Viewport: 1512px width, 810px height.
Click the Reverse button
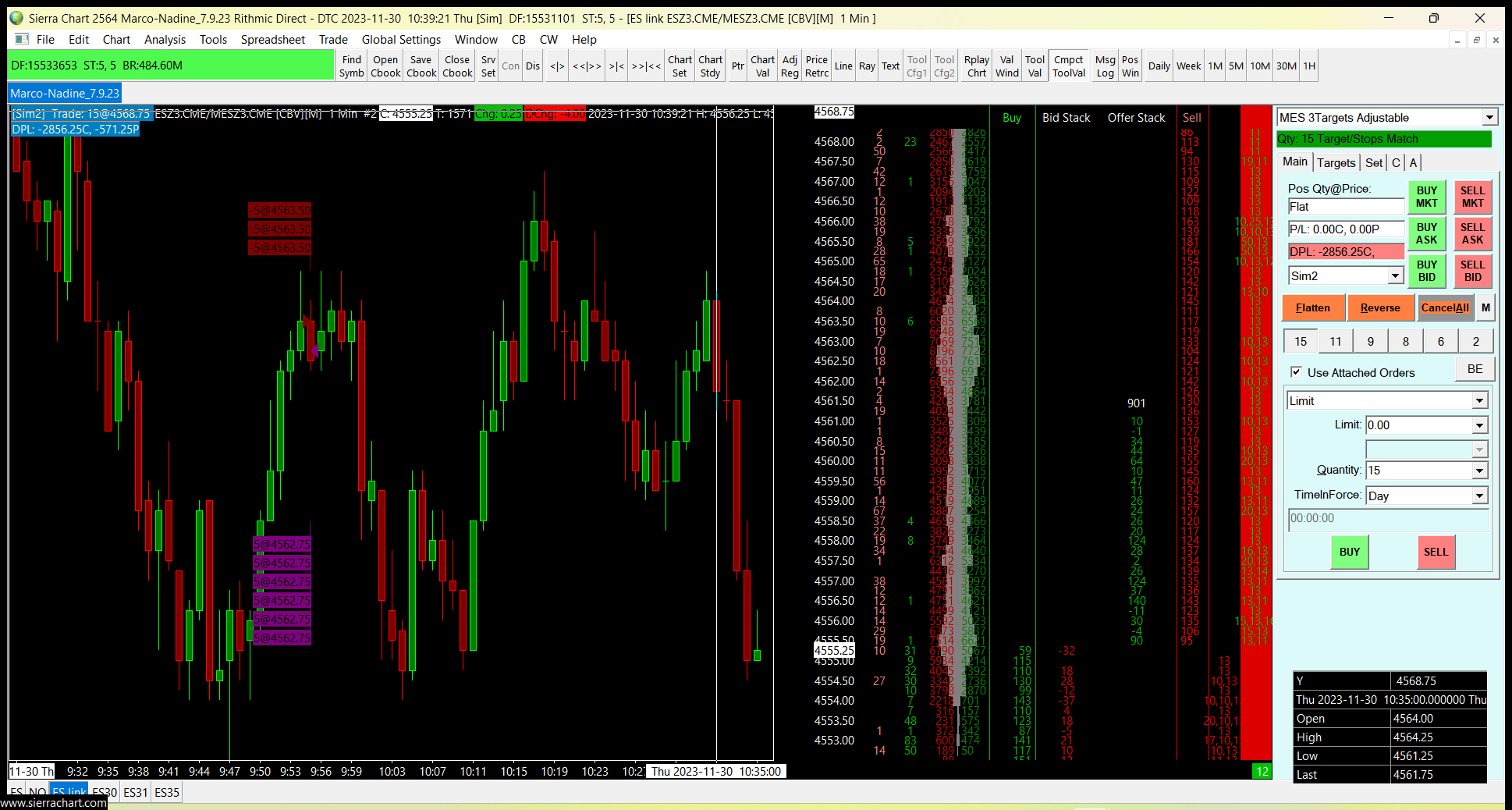tap(1380, 307)
